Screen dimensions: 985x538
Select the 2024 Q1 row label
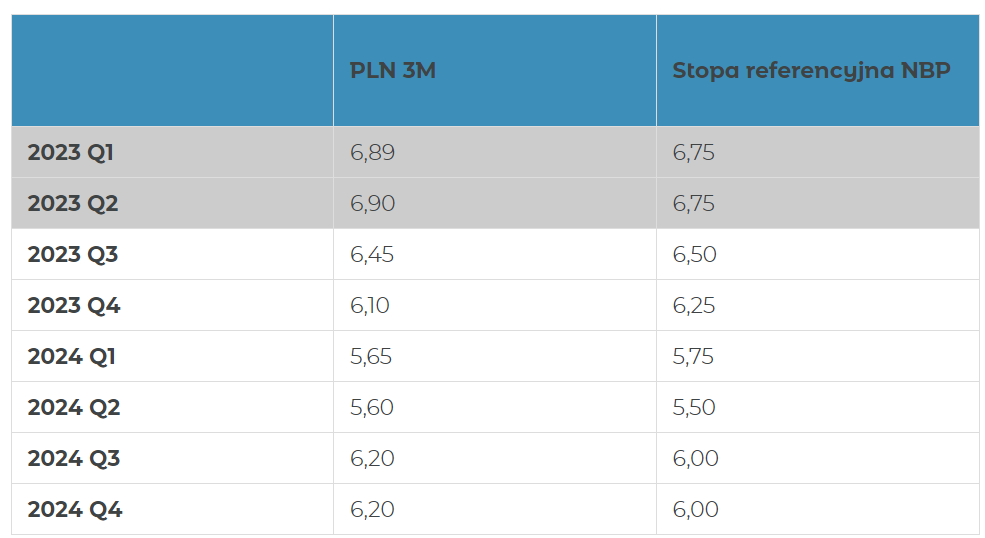coord(72,356)
